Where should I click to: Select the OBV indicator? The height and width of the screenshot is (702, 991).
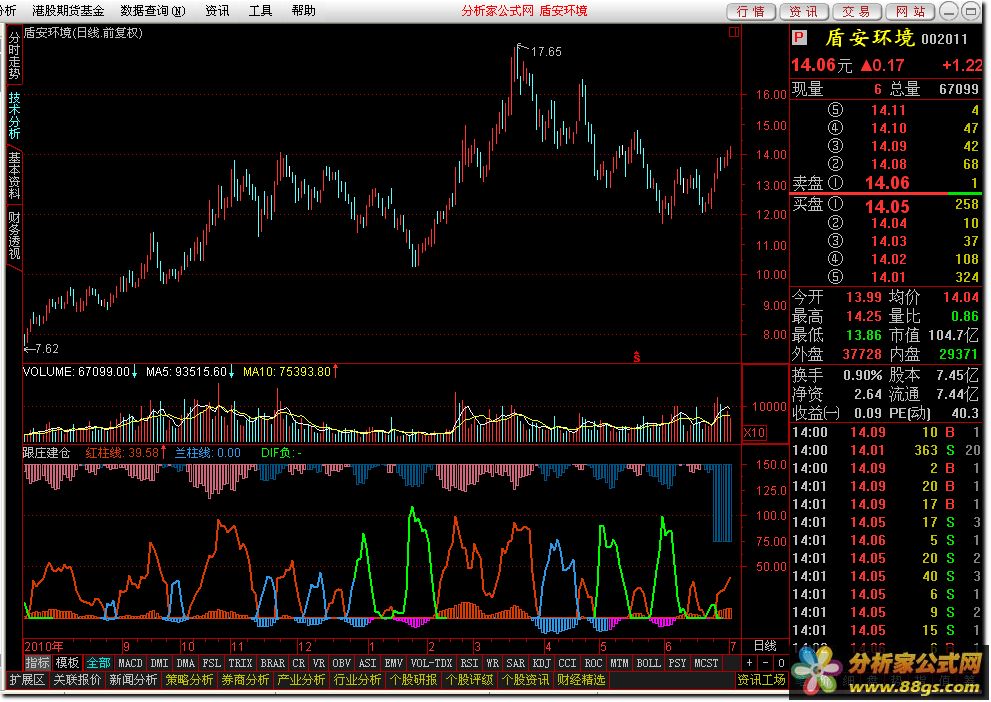[x=341, y=663]
